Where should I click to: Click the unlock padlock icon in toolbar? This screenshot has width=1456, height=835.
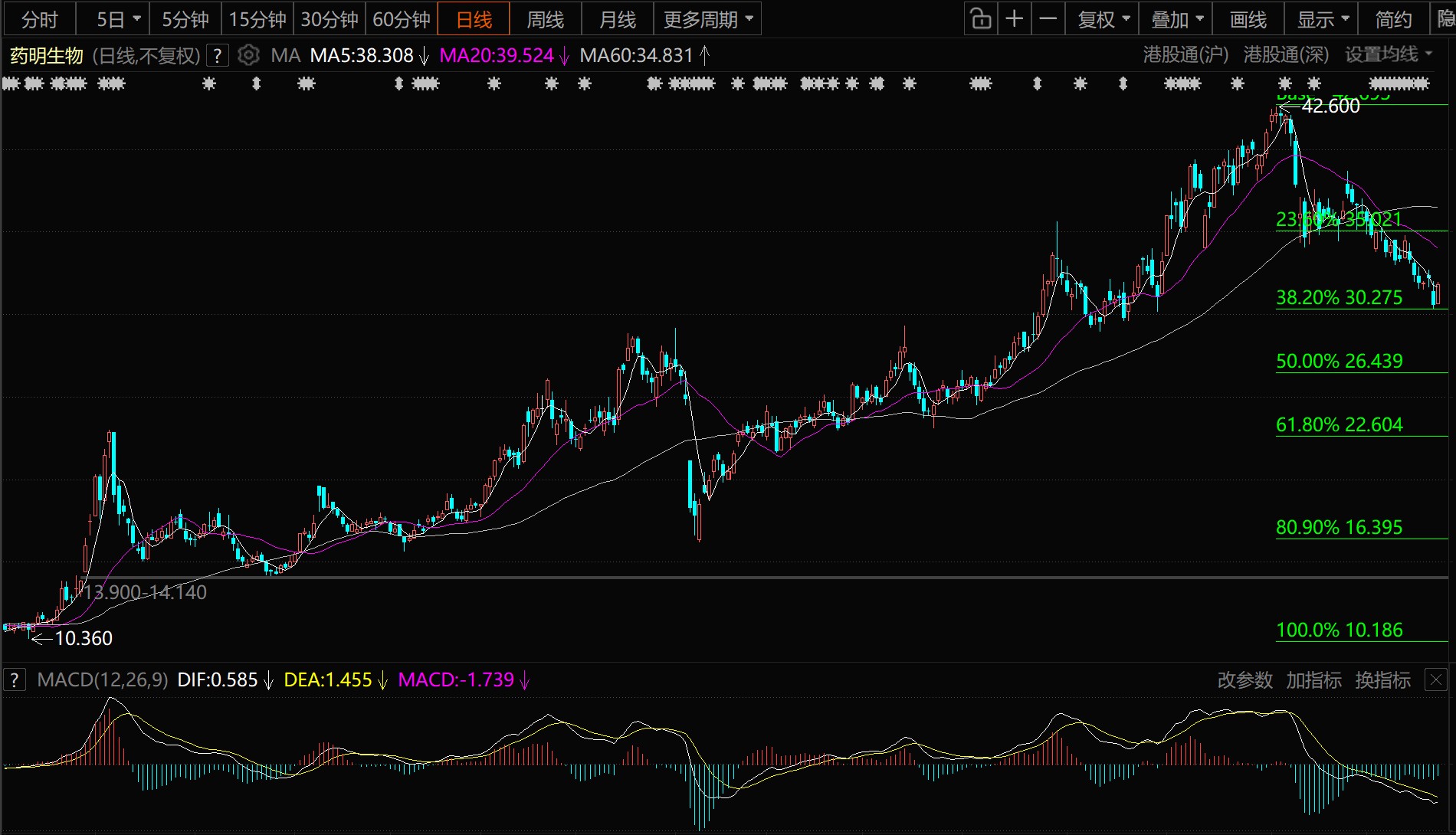coord(980,19)
